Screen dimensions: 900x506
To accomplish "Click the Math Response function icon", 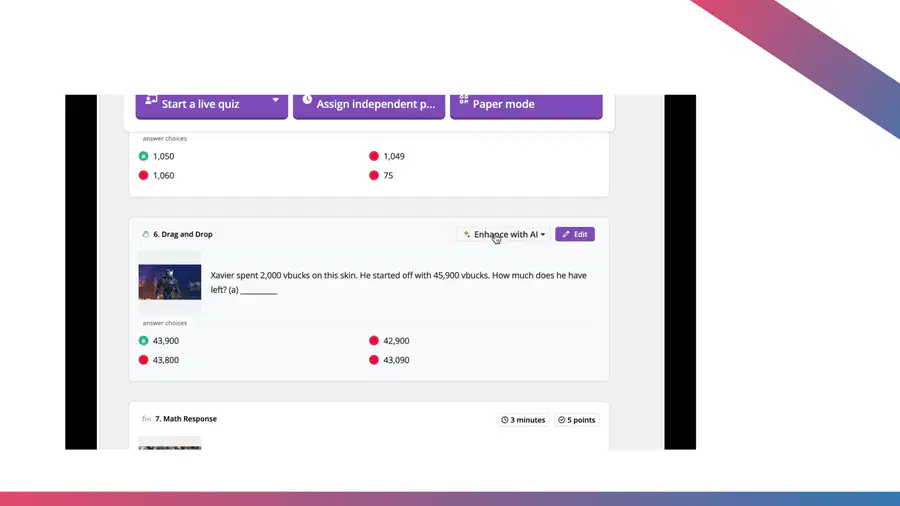I will click(146, 419).
